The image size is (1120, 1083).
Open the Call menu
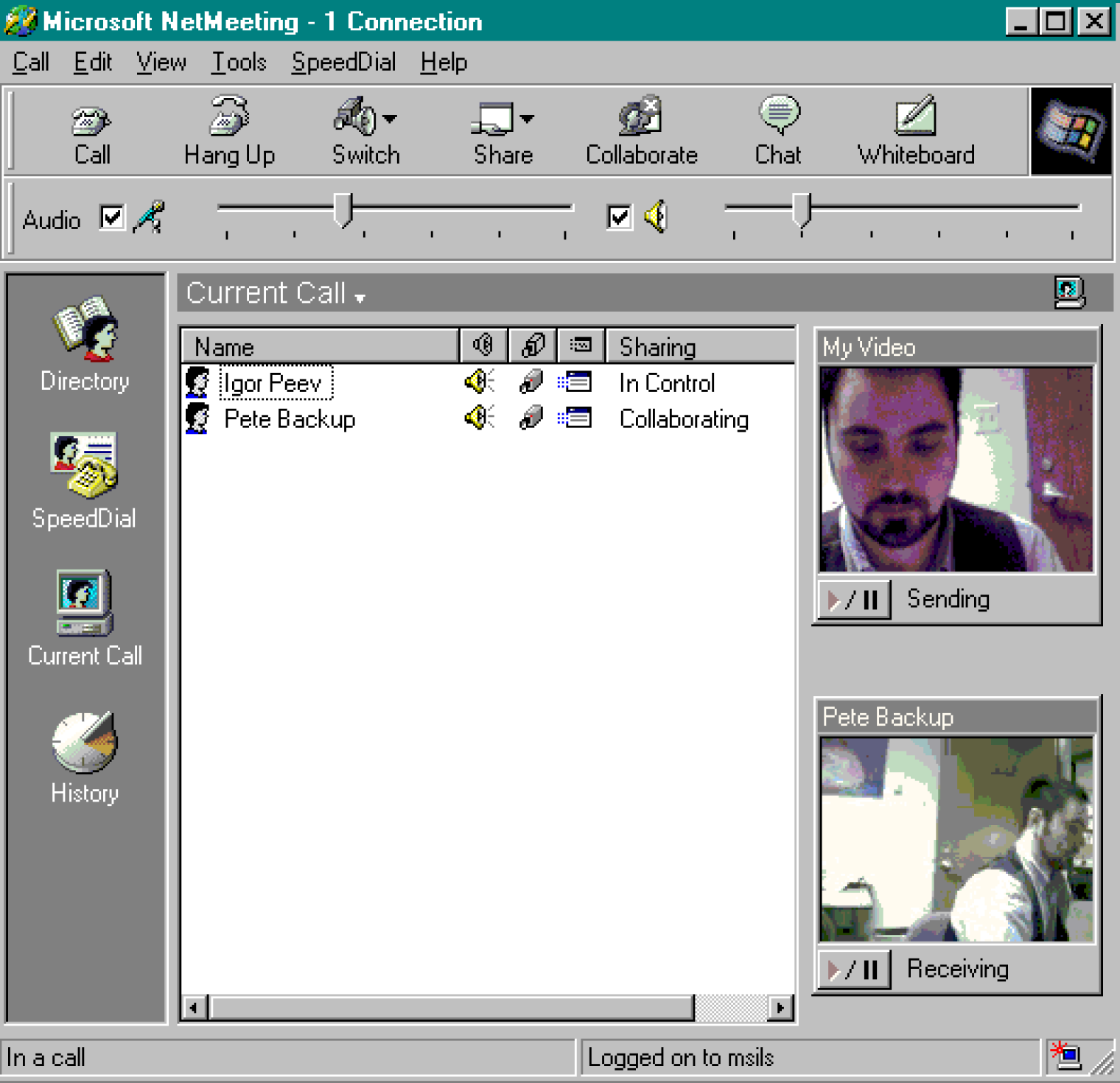pos(31,62)
